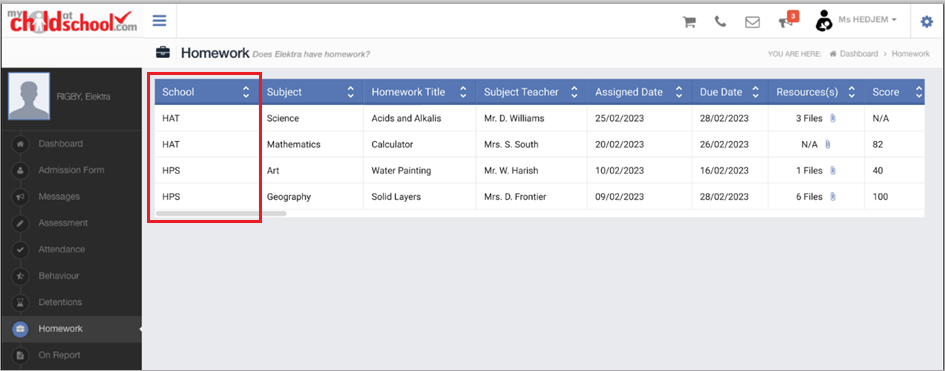Image resolution: width=945 pixels, height=371 pixels.
Task: Click paperclip icon for Water Painting
Action: (833, 170)
